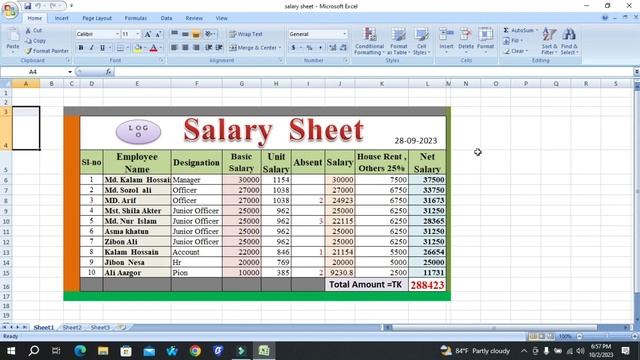Image resolution: width=640 pixels, height=360 pixels.
Task: Open Google Chrome from taskbar
Action: click(x=195, y=351)
